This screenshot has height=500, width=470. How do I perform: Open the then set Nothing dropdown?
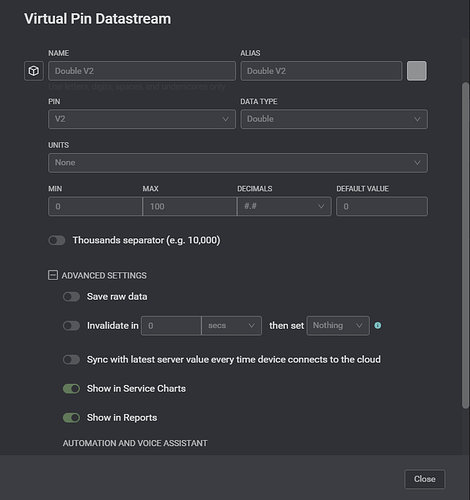point(338,326)
